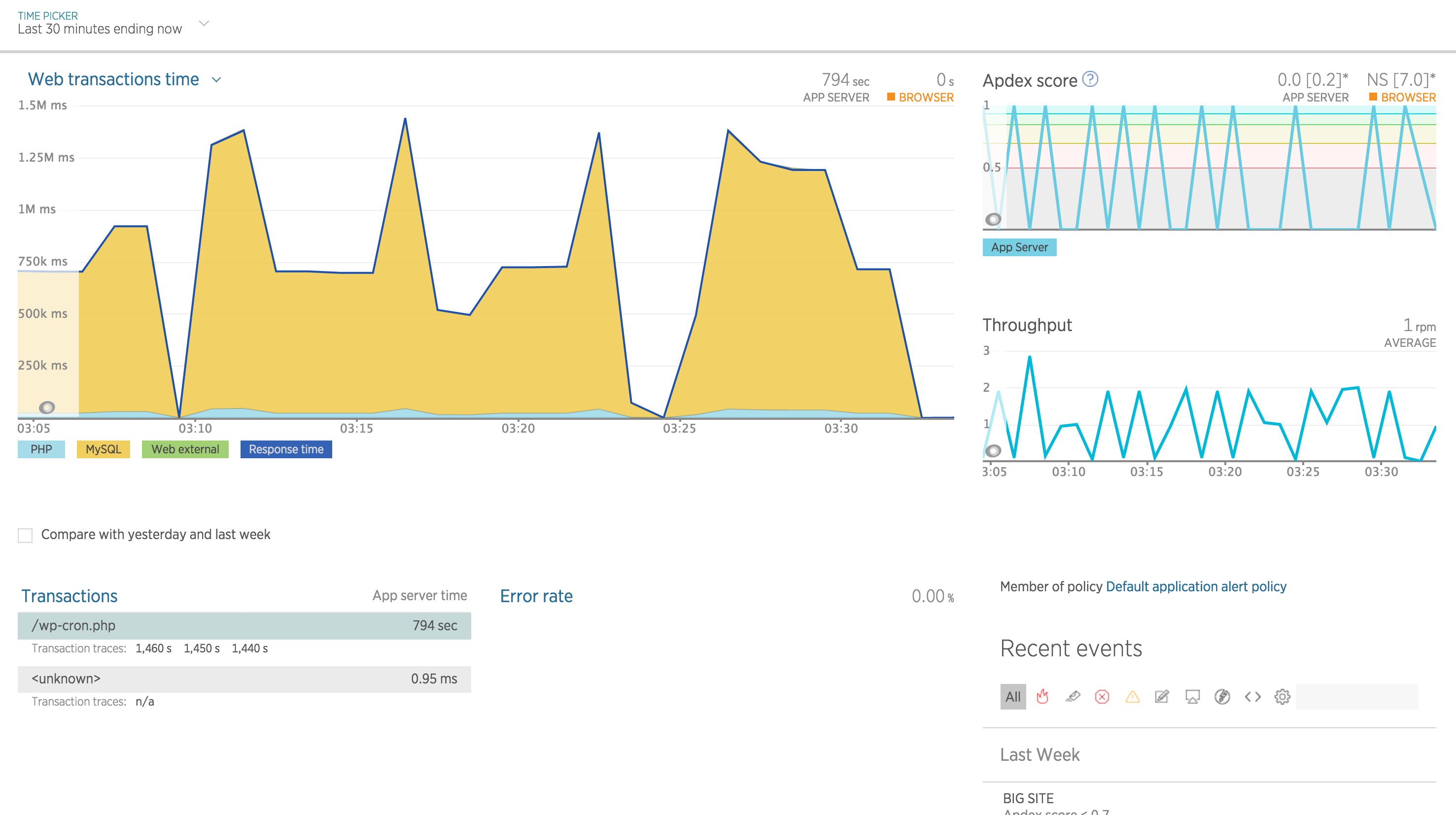Screen dimensions: 1456x815
Task: Toggle MySQL series in chart legend
Action: (x=104, y=449)
